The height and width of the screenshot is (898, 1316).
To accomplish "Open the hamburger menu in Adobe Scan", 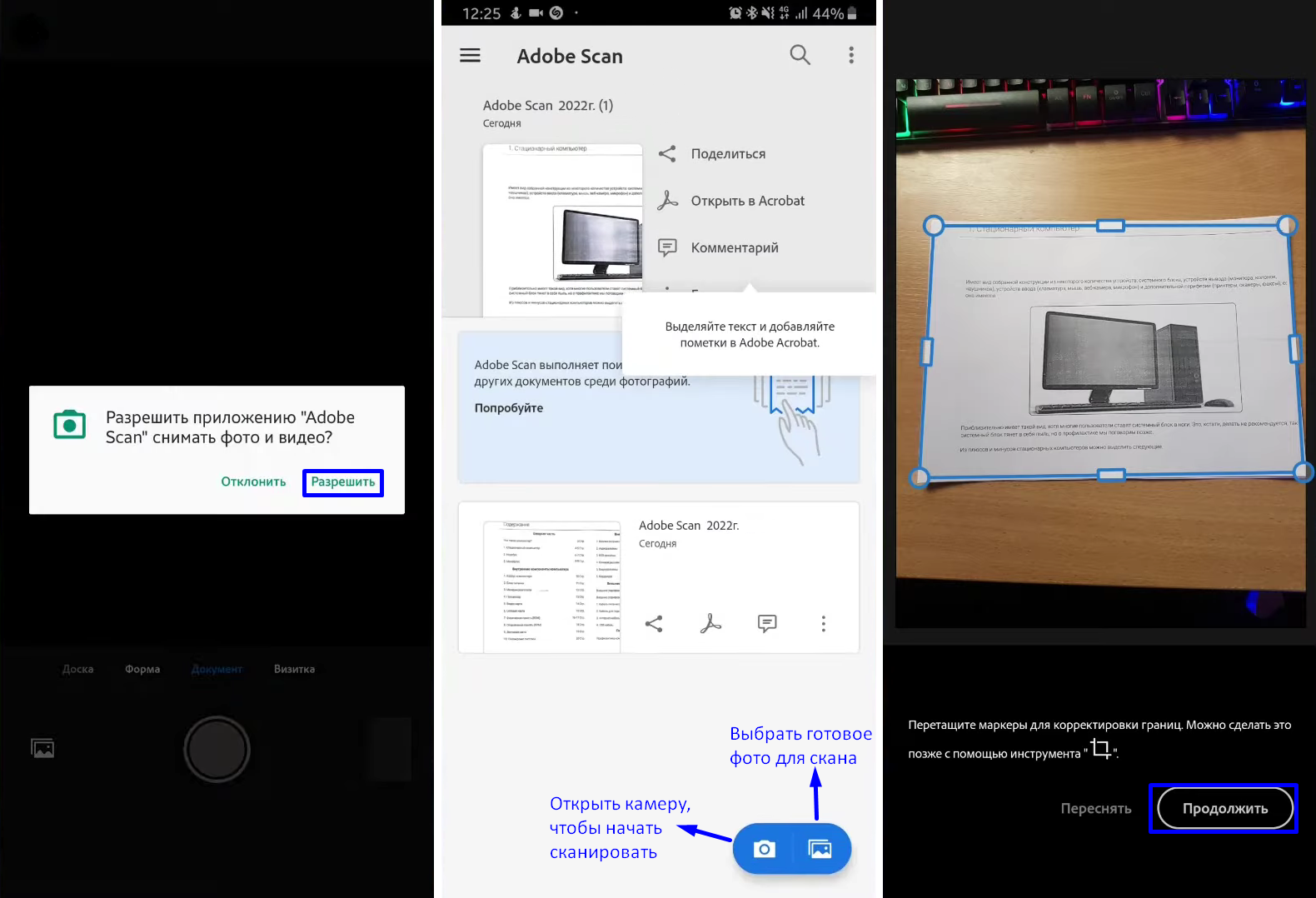I will click(471, 56).
